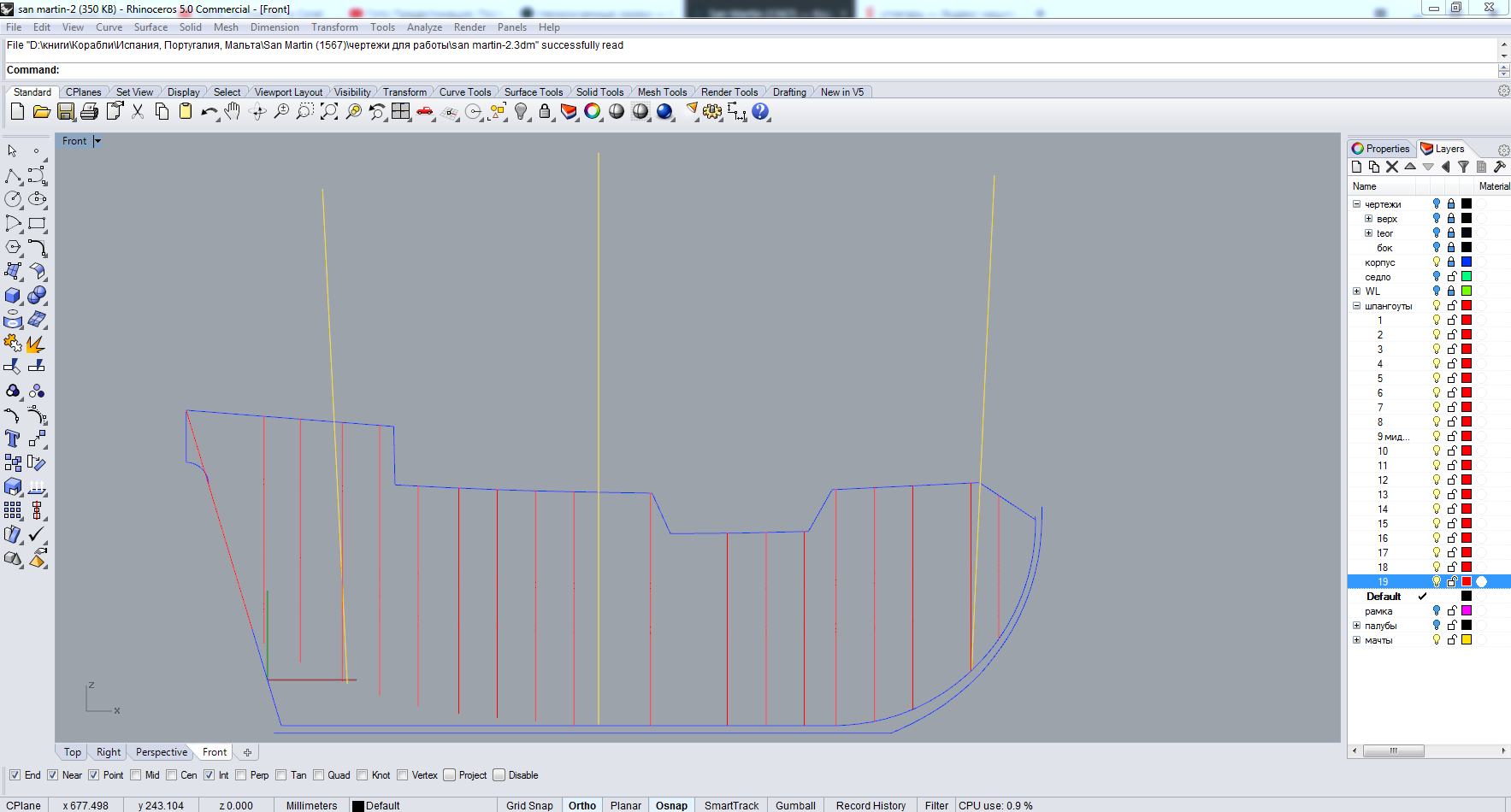Click the Explode tool icon

pyautogui.click(x=36, y=344)
